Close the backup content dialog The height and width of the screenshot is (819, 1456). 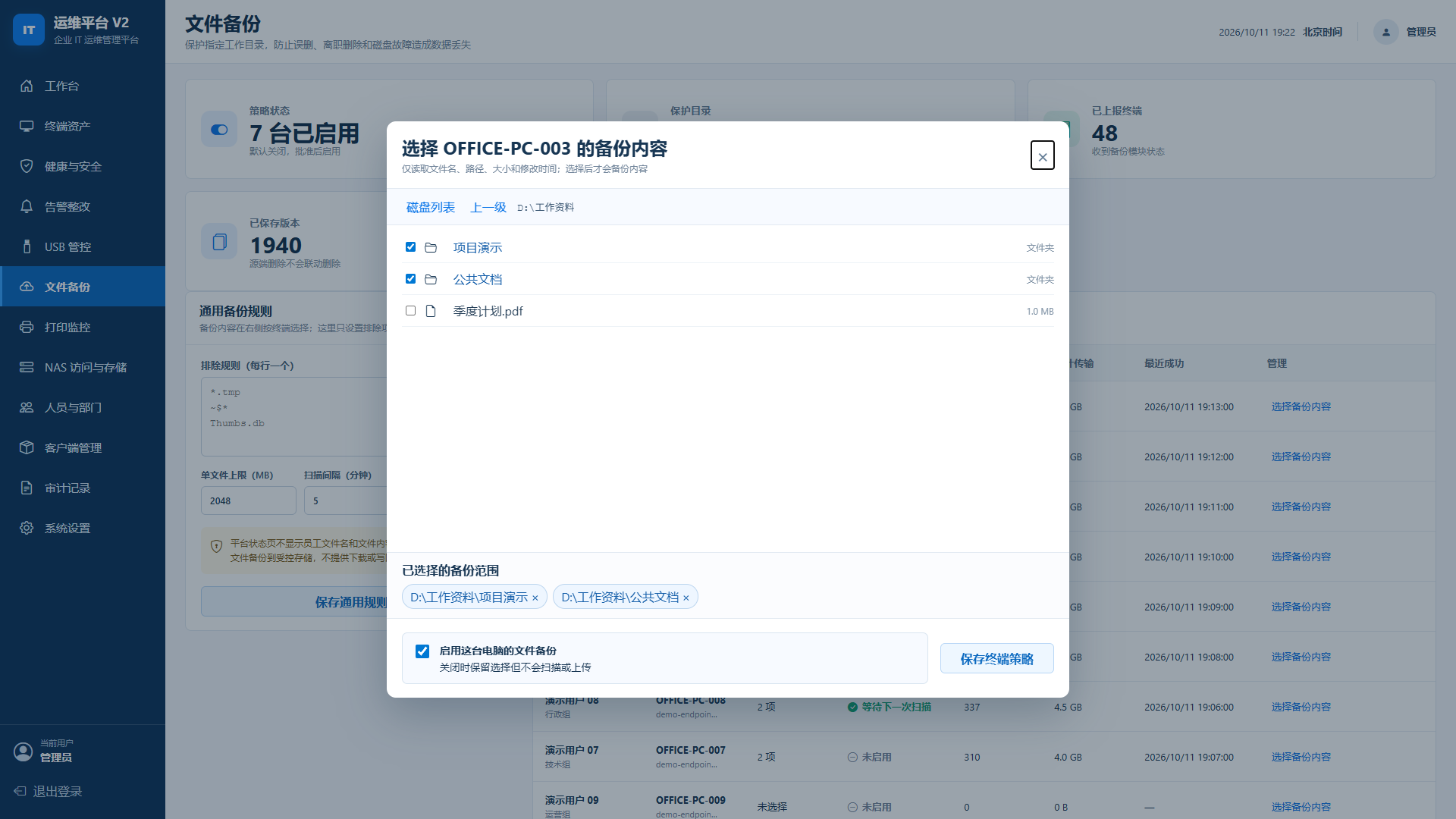coord(1042,155)
